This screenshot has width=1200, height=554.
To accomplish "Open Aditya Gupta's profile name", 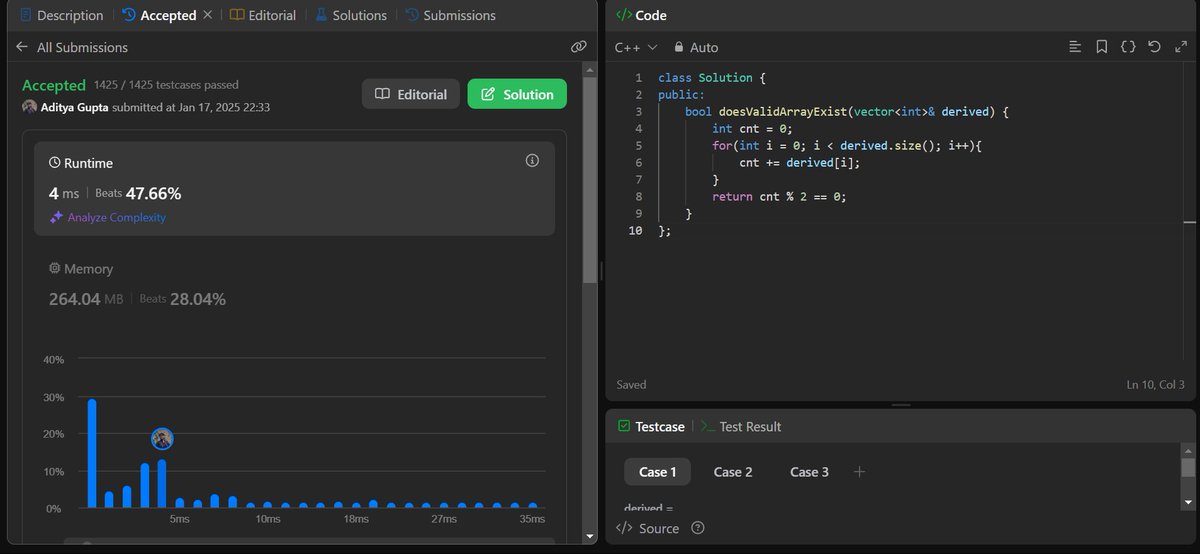I will [75, 107].
